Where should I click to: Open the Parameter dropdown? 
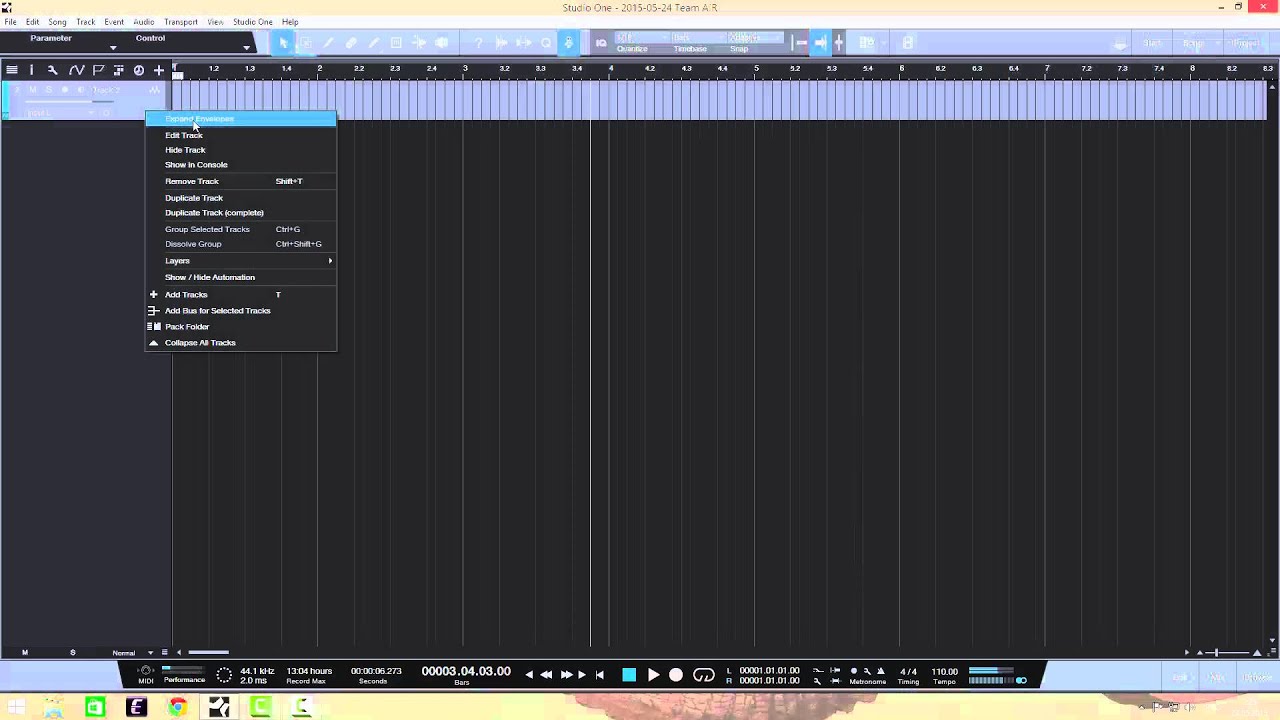coord(112,47)
